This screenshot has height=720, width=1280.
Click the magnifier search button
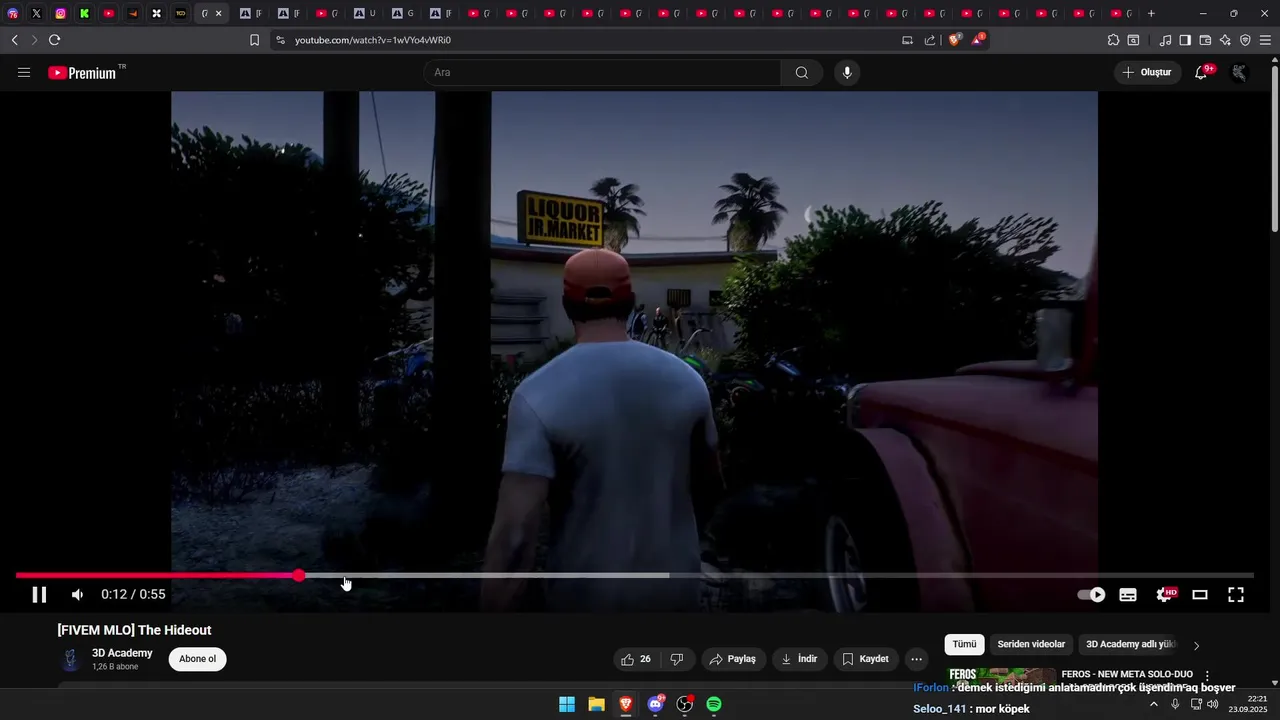click(x=802, y=73)
